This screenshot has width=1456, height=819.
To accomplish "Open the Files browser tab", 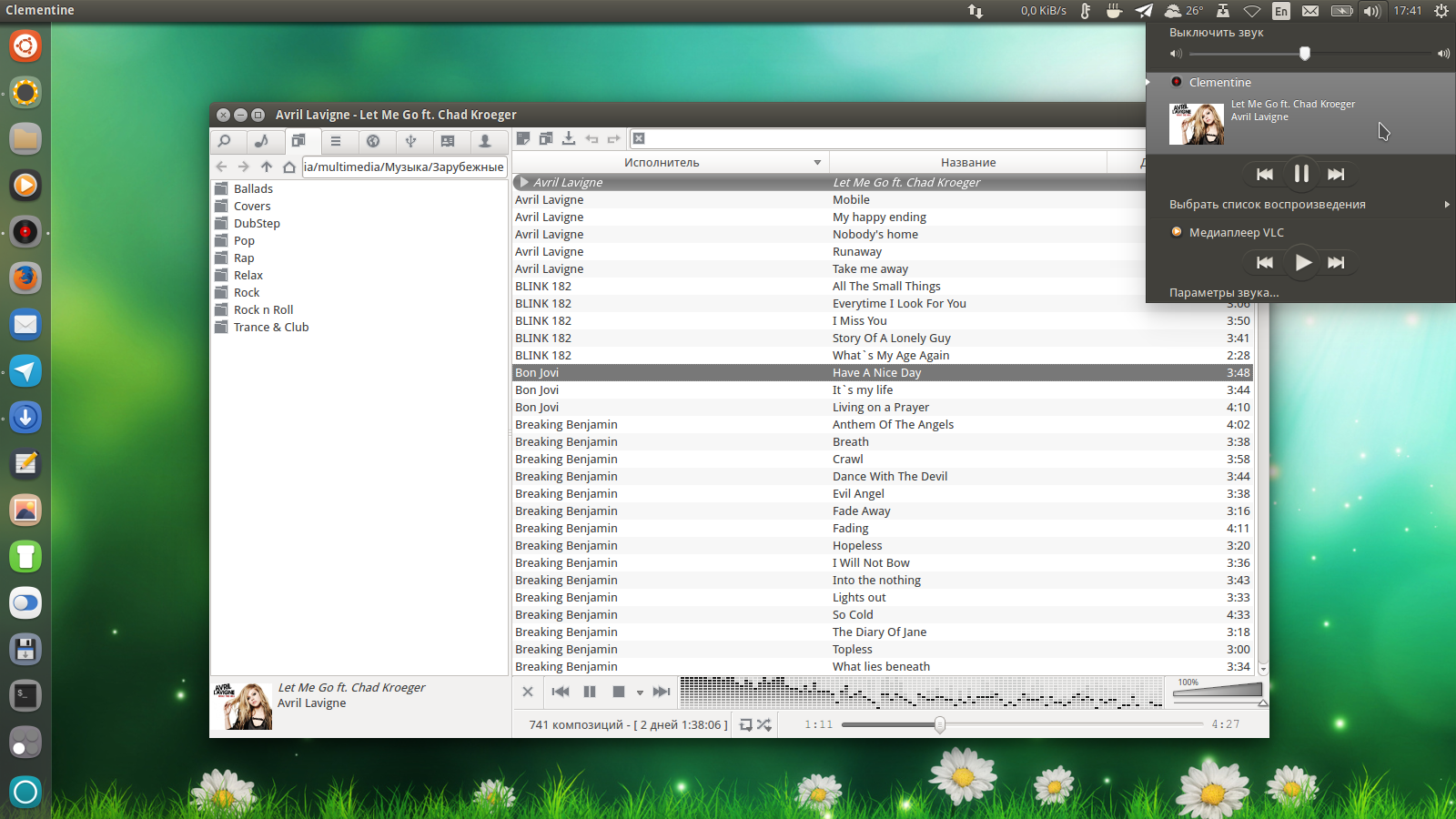I will click(x=298, y=141).
